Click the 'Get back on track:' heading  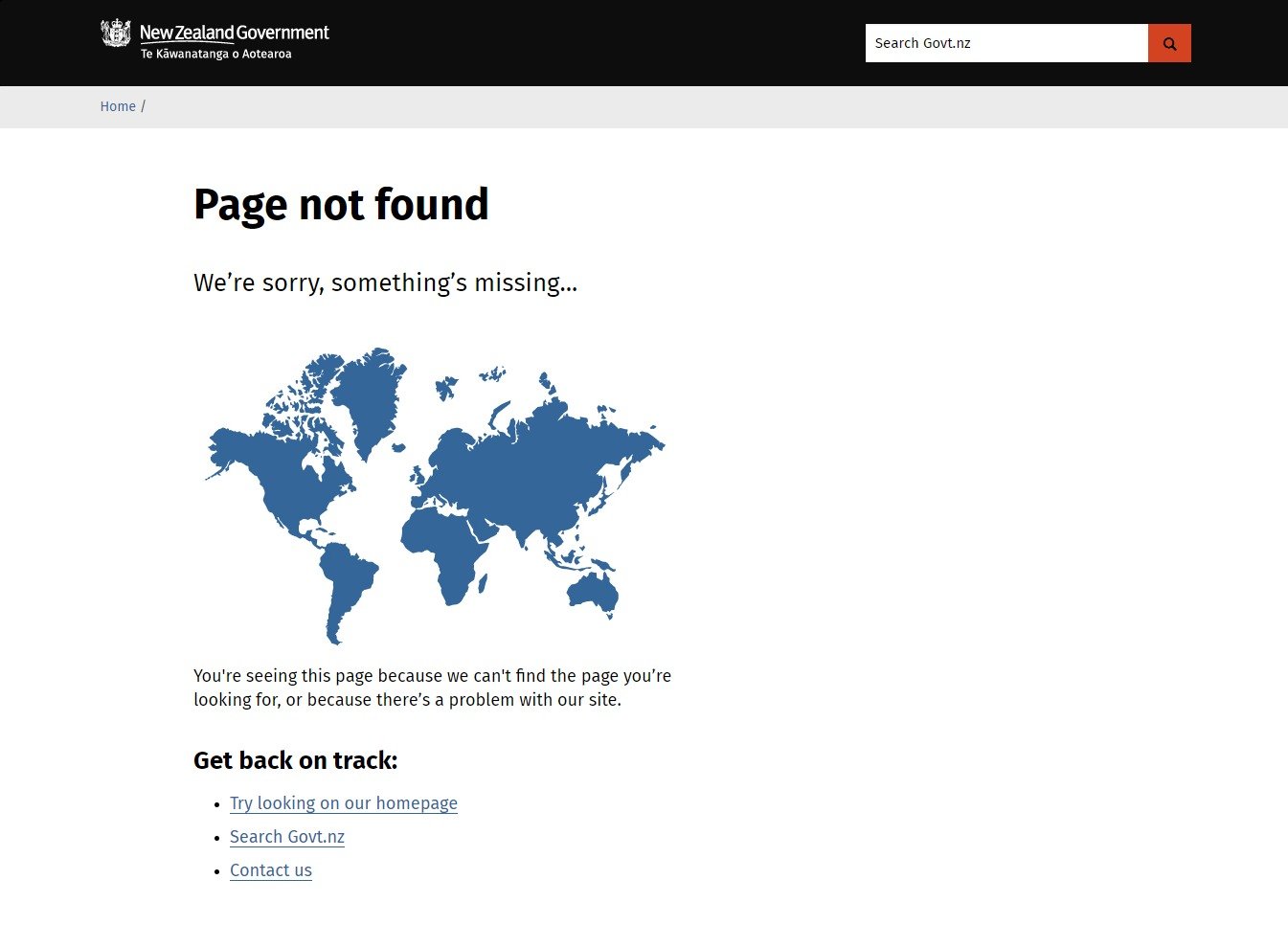click(295, 760)
